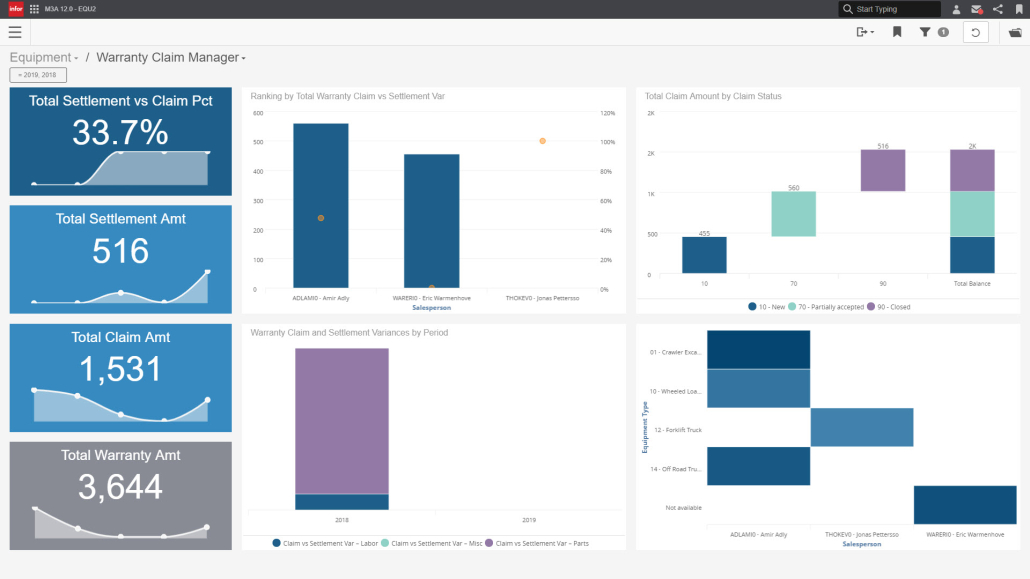Toggle the '10 - New' legend item
This screenshot has width=1030, height=579.
tap(765, 307)
